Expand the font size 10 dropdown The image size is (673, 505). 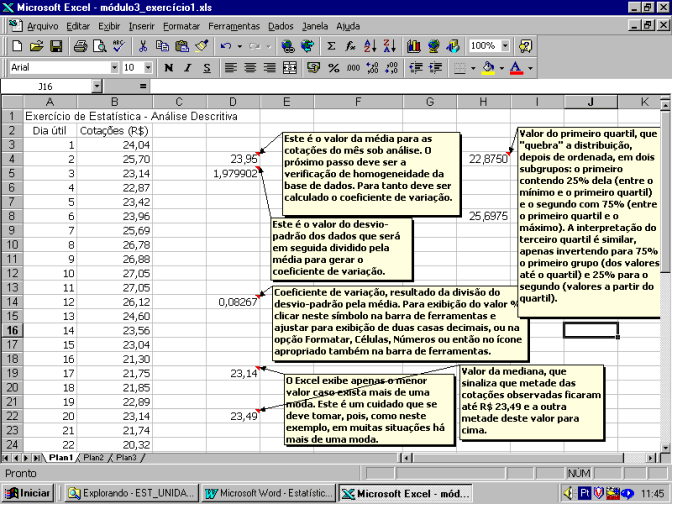pyautogui.click(x=146, y=68)
